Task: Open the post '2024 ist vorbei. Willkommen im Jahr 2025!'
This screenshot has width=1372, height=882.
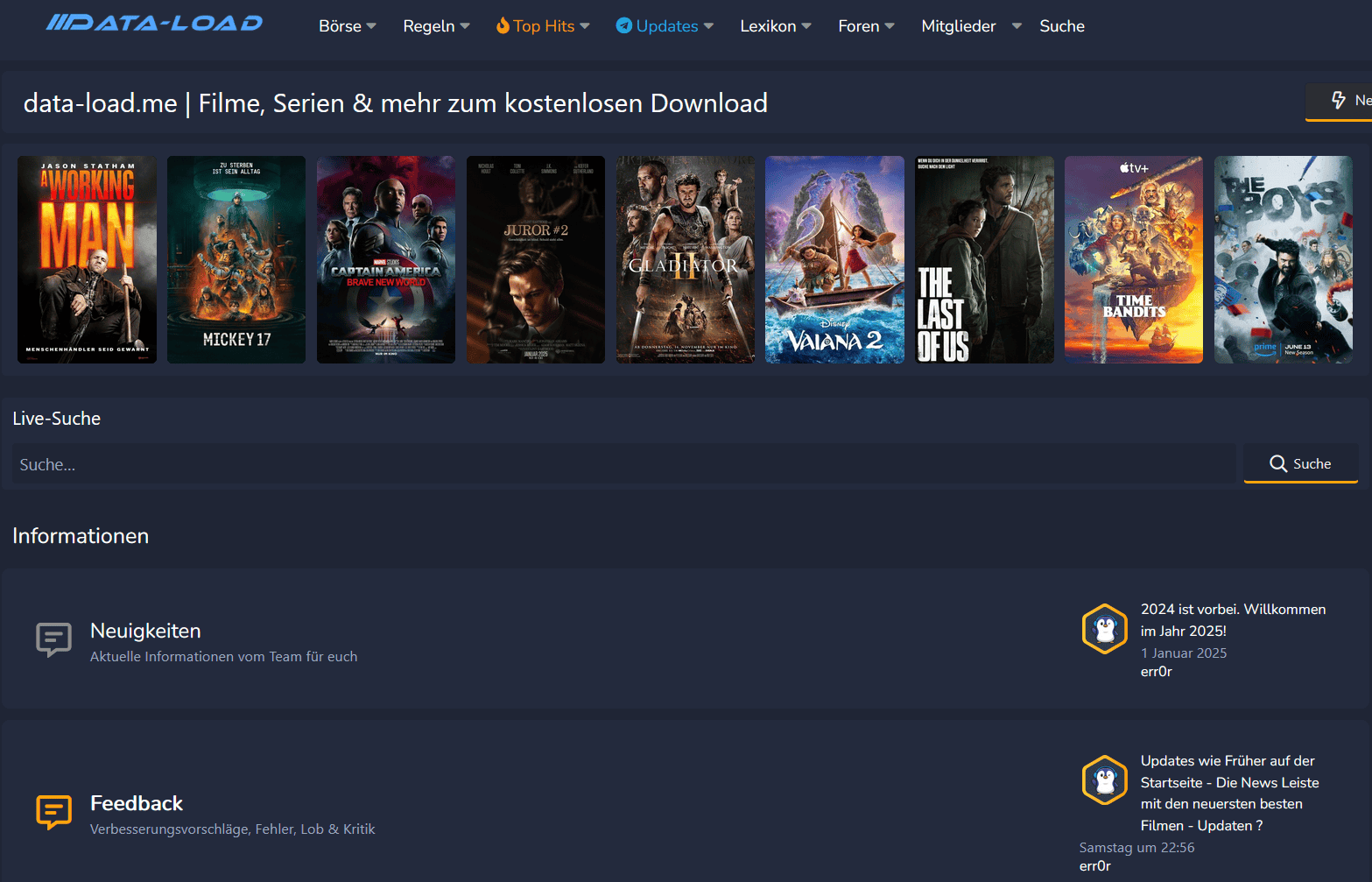Action: click(x=1233, y=620)
